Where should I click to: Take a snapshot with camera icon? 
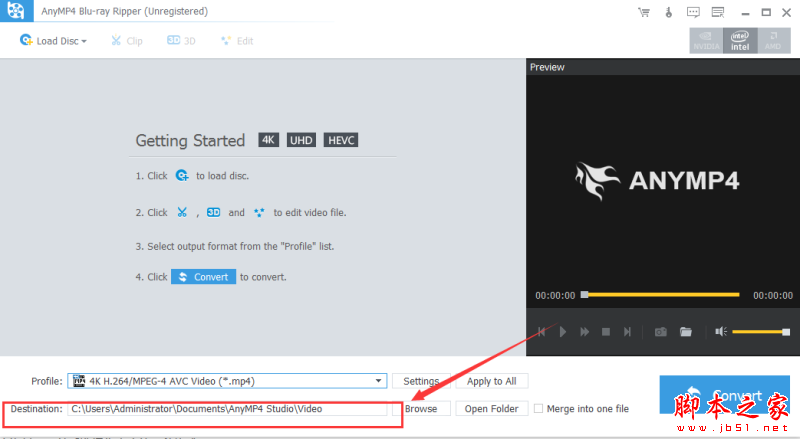[x=661, y=332]
